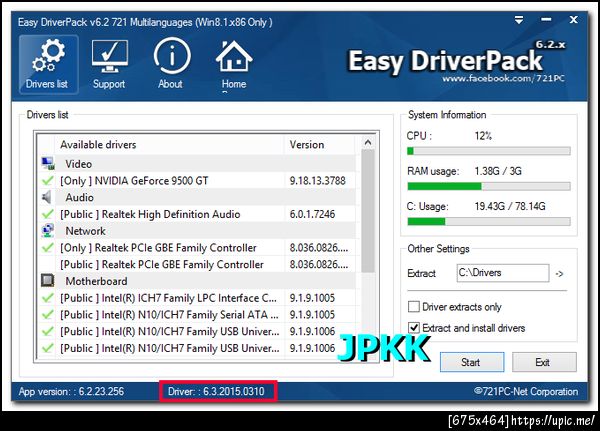Click the RAM usage 1.38G / 3G value
This screenshot has height=431, width=600.
point(498,171)
